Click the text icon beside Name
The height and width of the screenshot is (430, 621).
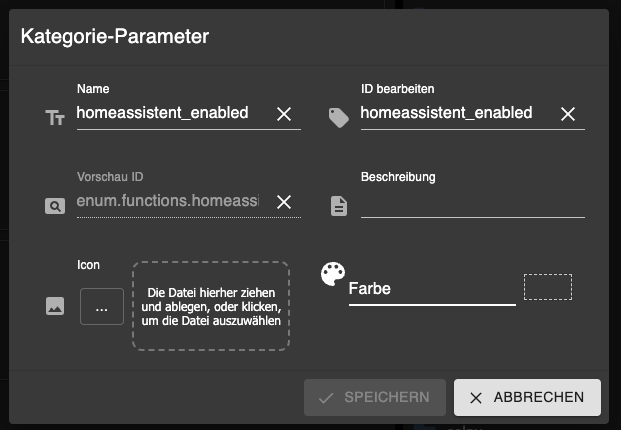(55, 118)
